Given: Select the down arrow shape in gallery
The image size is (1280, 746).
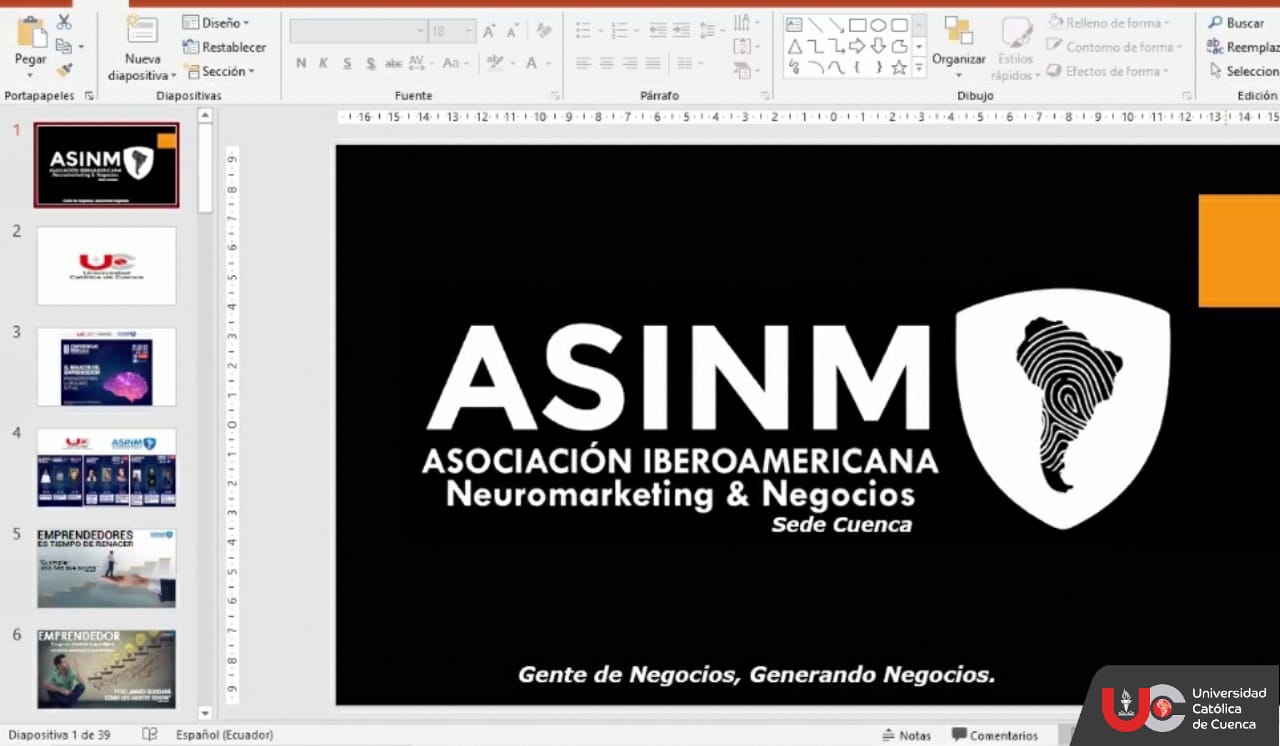Looking at the screenshot, I should click(x=878, y=46).
